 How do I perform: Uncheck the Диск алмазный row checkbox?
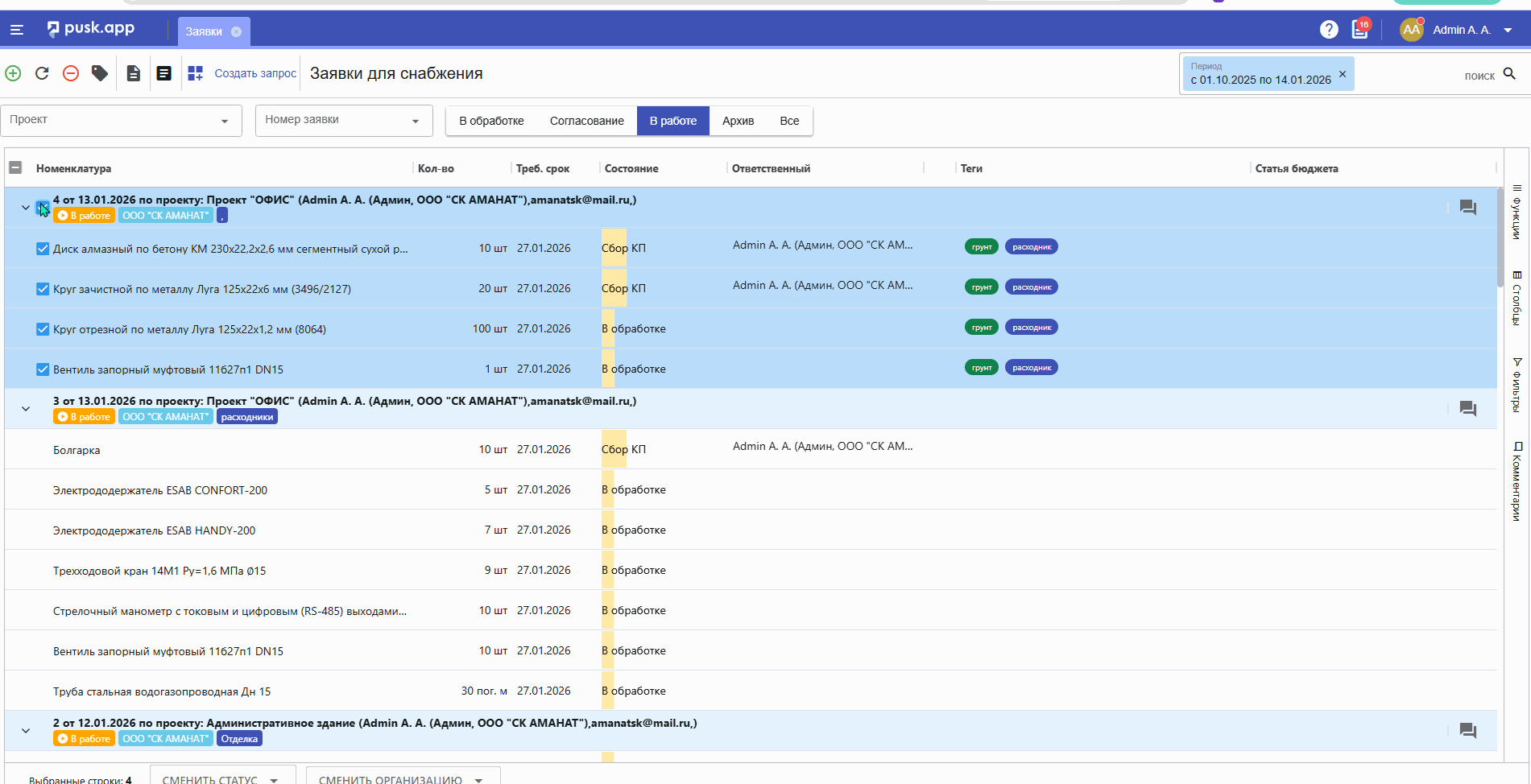point(43,249)
